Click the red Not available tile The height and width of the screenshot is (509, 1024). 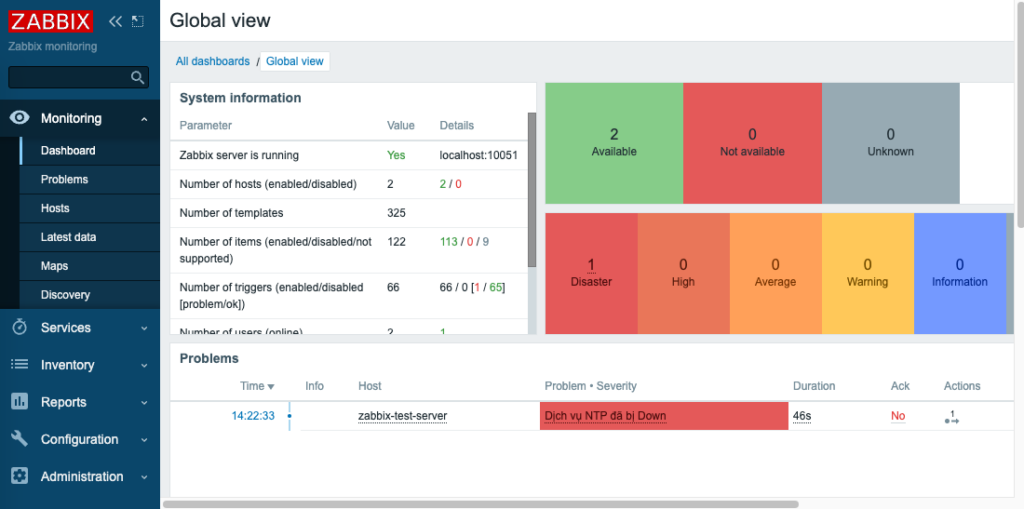(752, 142)
